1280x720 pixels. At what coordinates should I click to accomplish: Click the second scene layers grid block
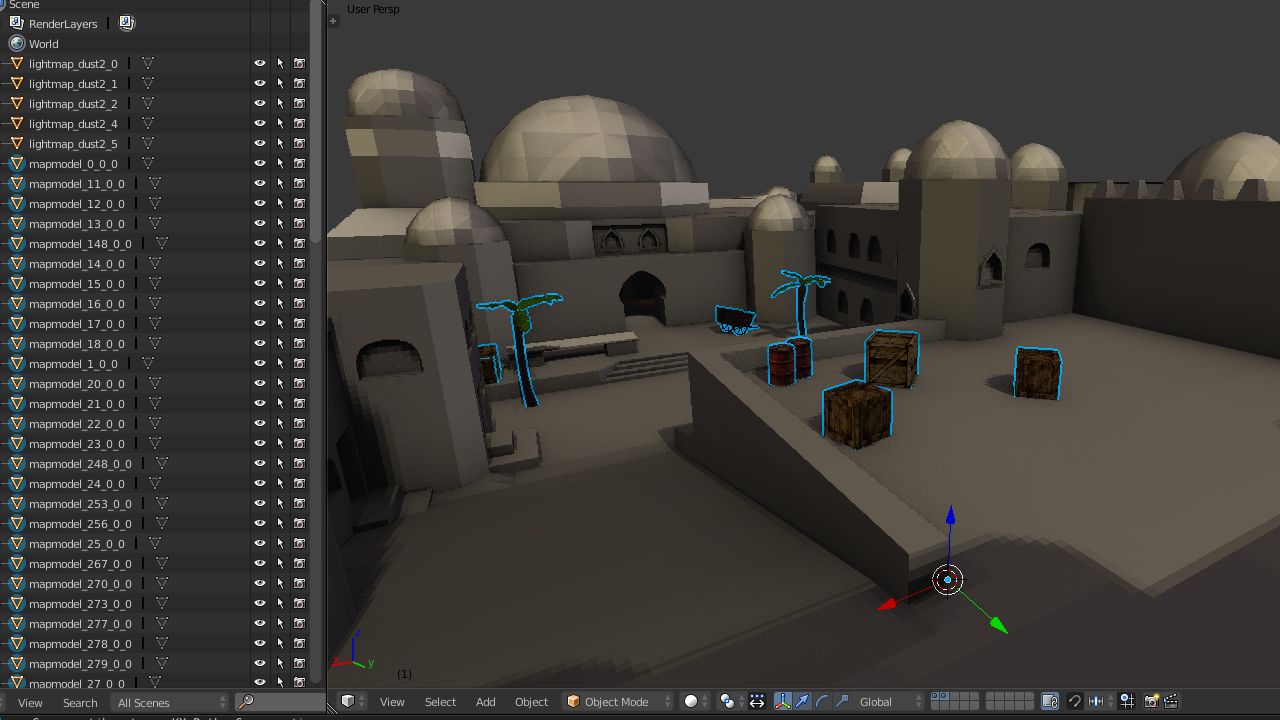point(1009,702)
